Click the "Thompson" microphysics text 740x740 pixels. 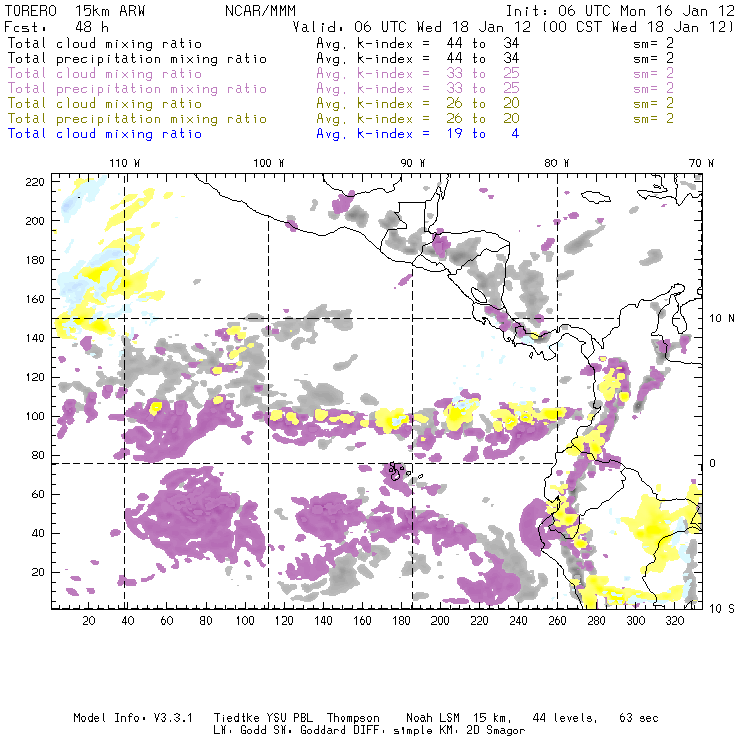point(353,718)
